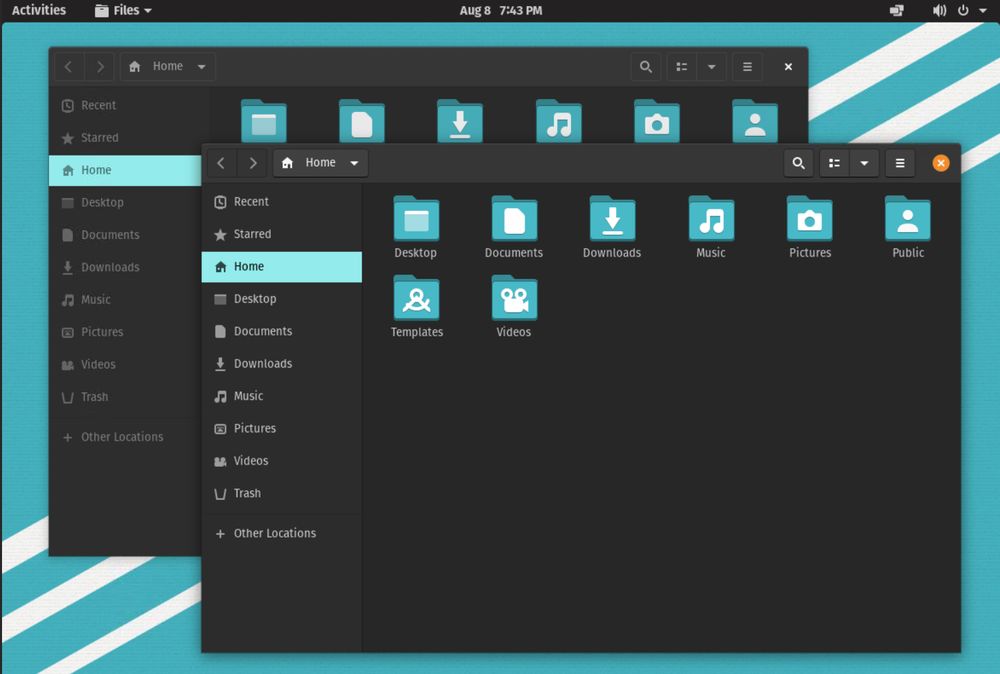Open the Videos folder icon
This screenshot has width=1000, height=674.
(x=514, y=297)
